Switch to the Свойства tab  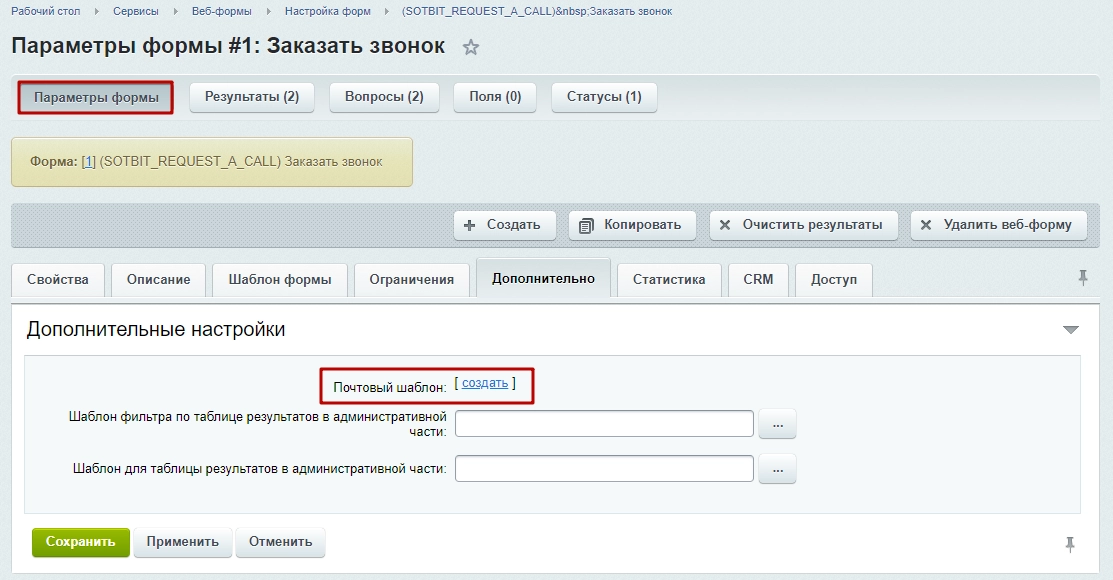coord(57,280)
